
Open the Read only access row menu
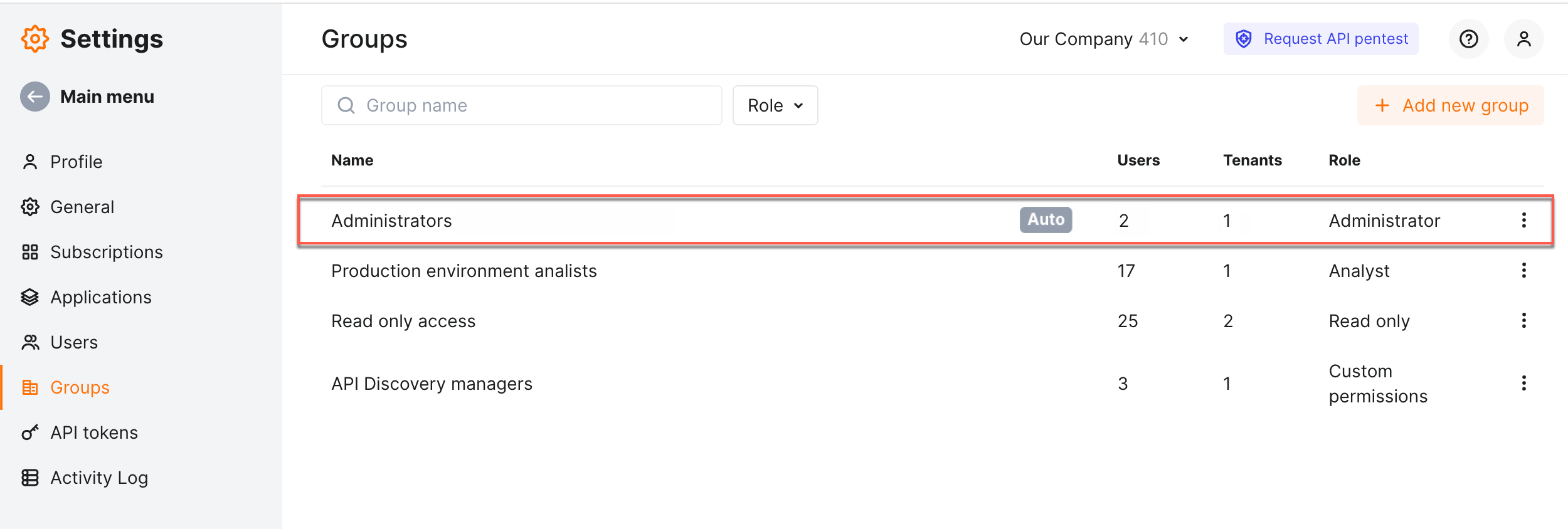click(x=1523, y=320)
